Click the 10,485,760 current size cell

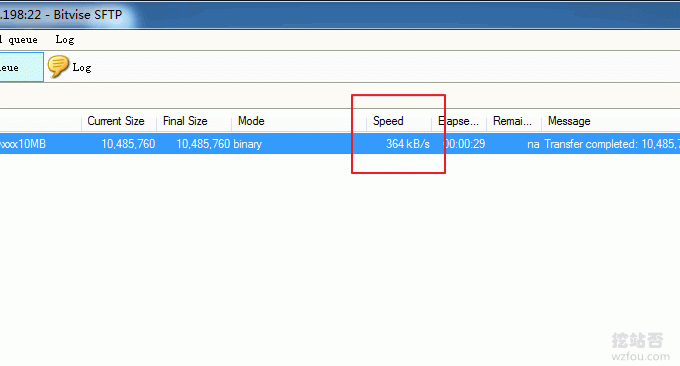point(128,144)
